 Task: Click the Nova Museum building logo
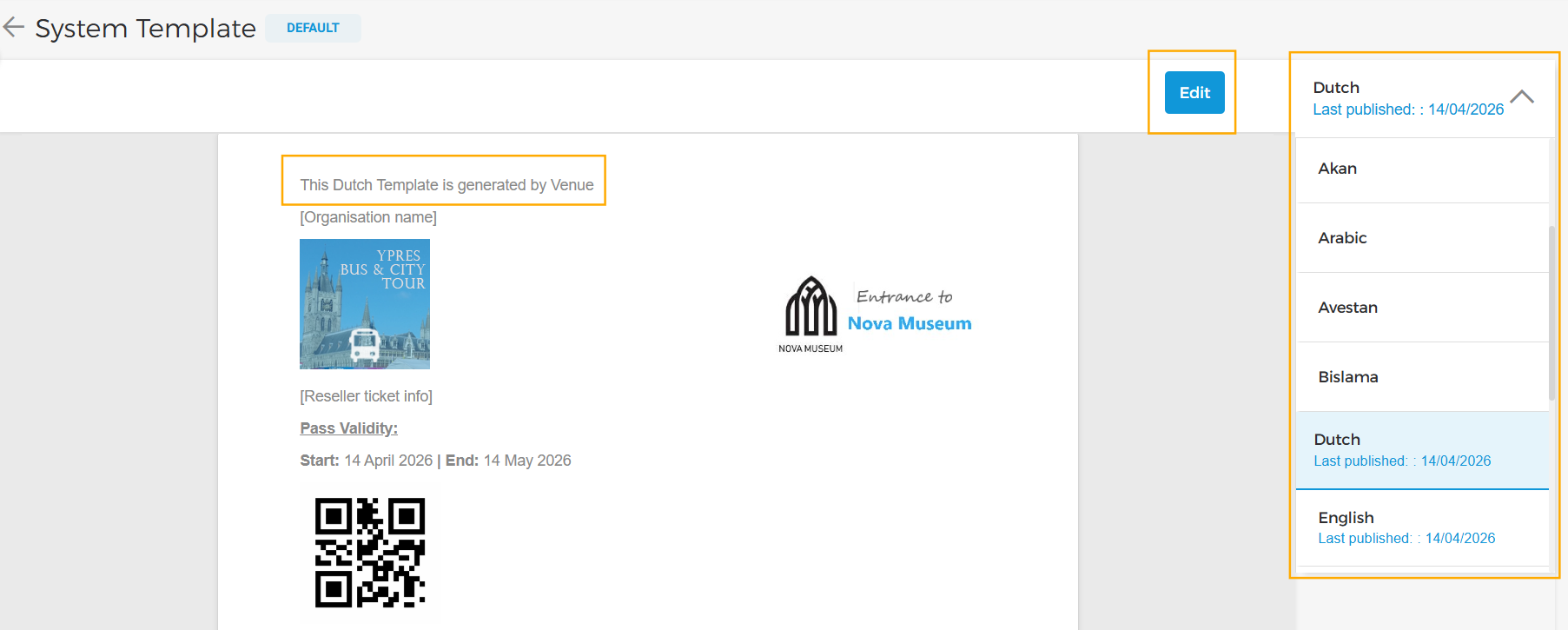click(810, 307)
